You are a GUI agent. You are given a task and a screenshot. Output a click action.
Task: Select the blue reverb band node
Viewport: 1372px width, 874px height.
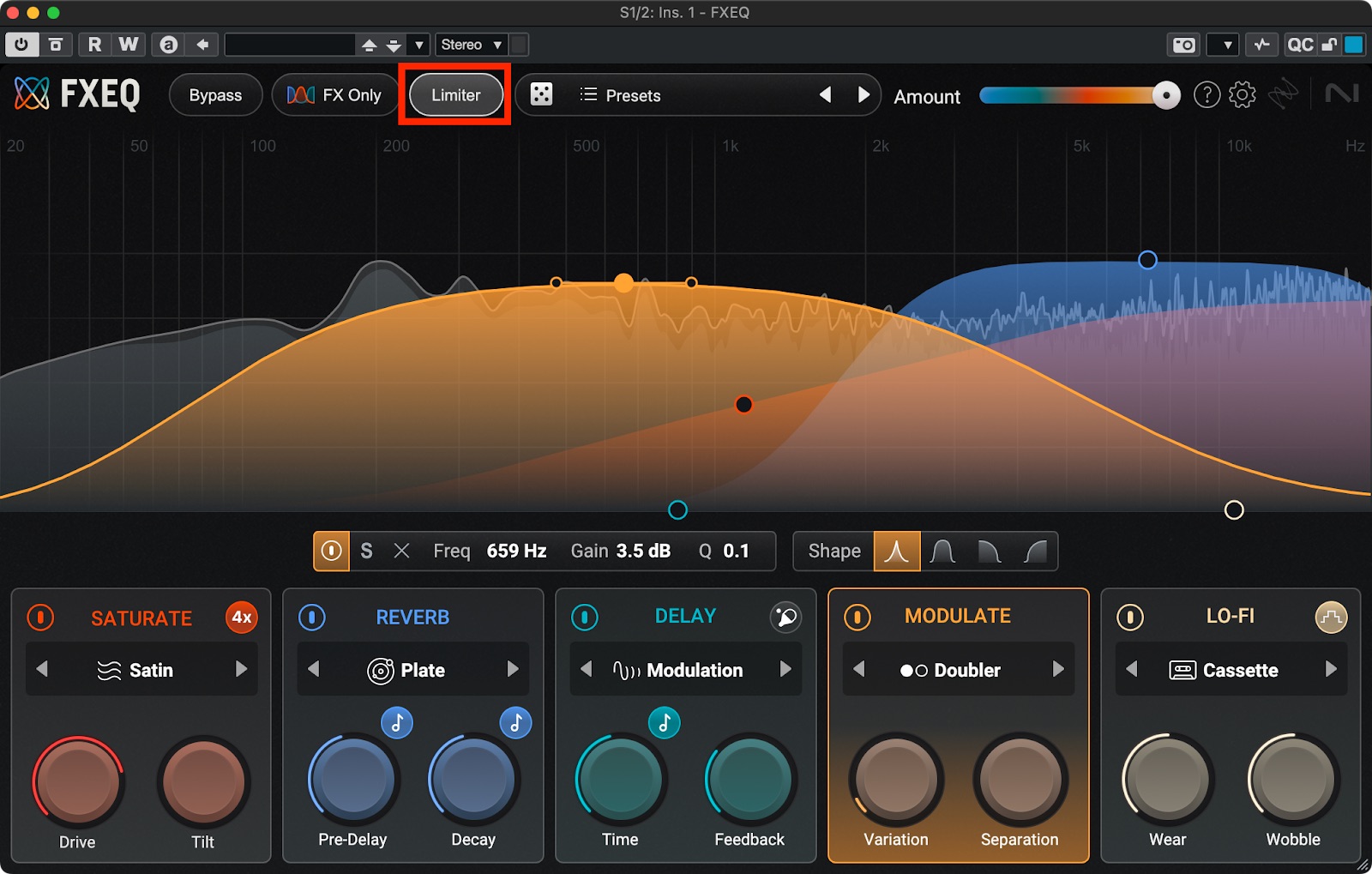coord(1147,259)
